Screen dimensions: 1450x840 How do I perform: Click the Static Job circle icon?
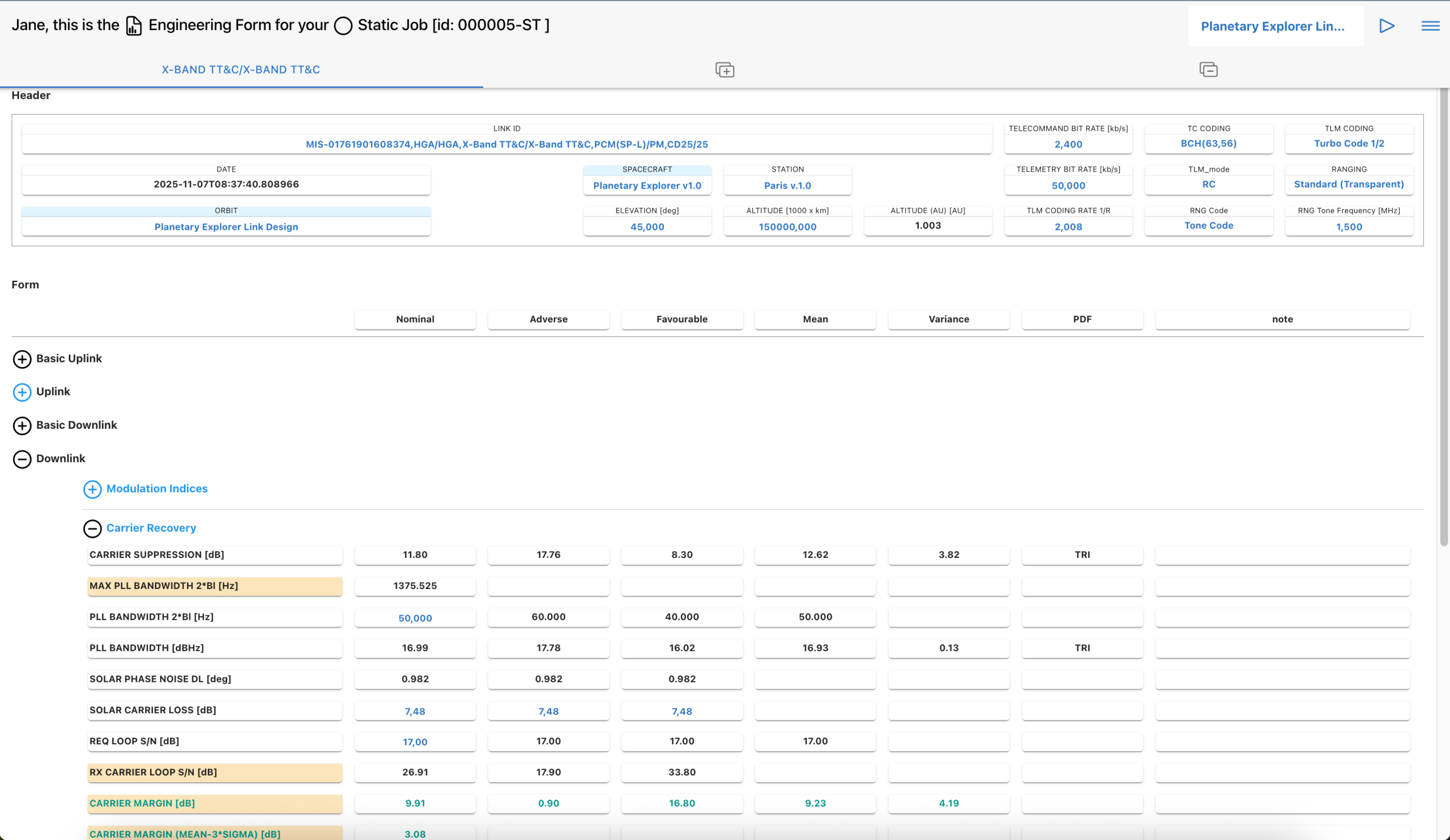tap(343, 26)
